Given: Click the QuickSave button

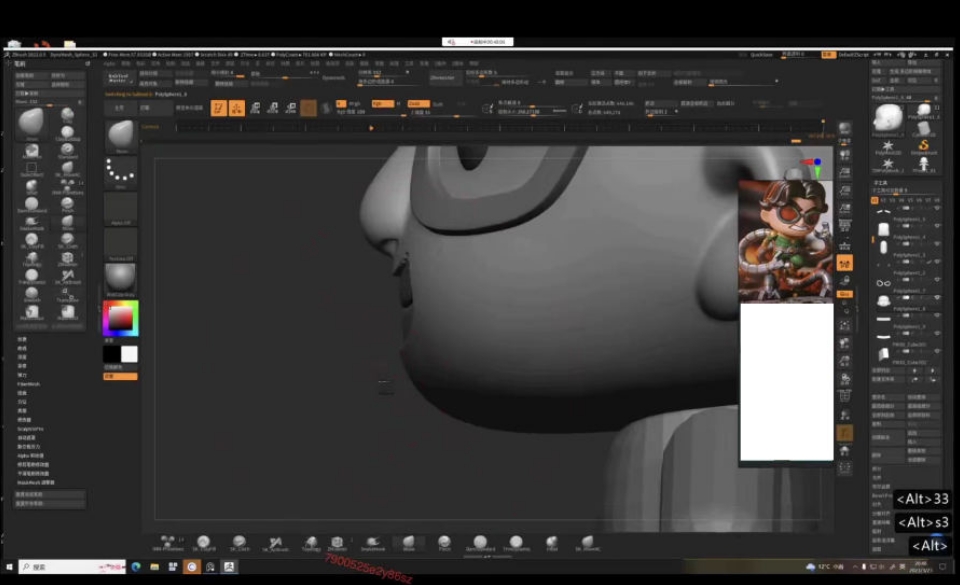Looking at the screenshot, I should 761,54.
